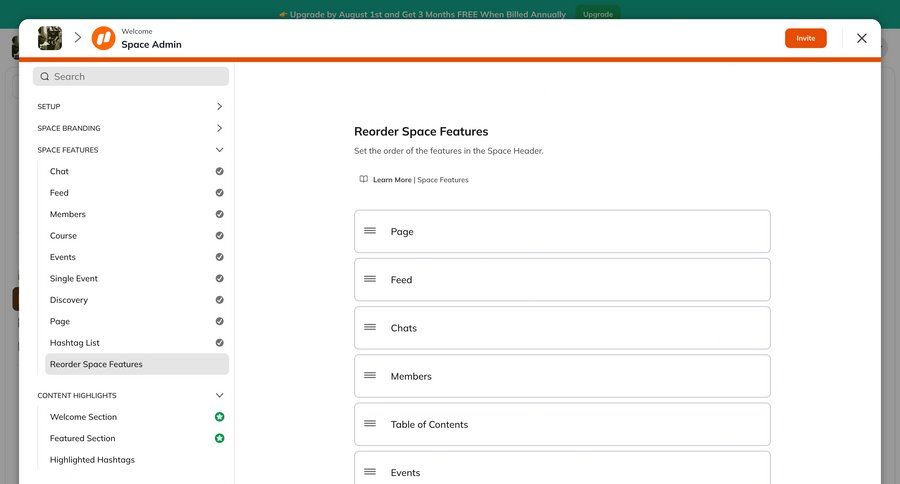
Task: Collapse the Content Highlights section chevron
Action: (x=219, y=396)
